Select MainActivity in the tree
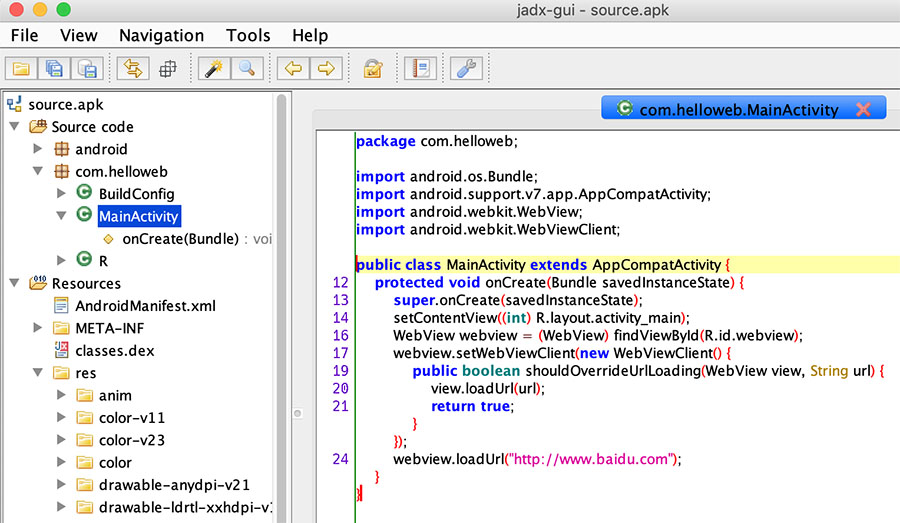Viewport: 900px width, 523px height. [139, 216]
